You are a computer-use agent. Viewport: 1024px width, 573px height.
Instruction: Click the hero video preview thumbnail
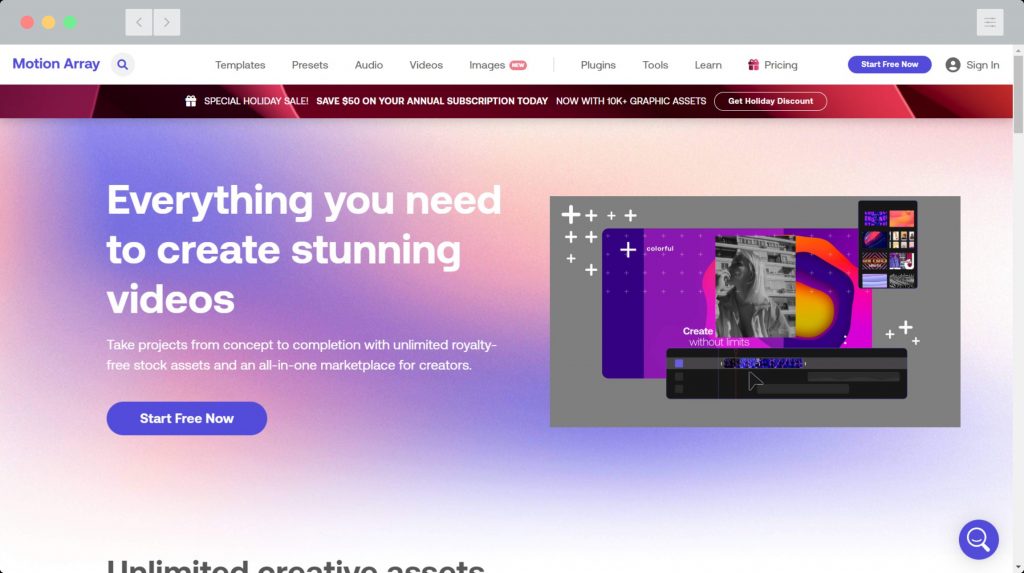[755, 312]
